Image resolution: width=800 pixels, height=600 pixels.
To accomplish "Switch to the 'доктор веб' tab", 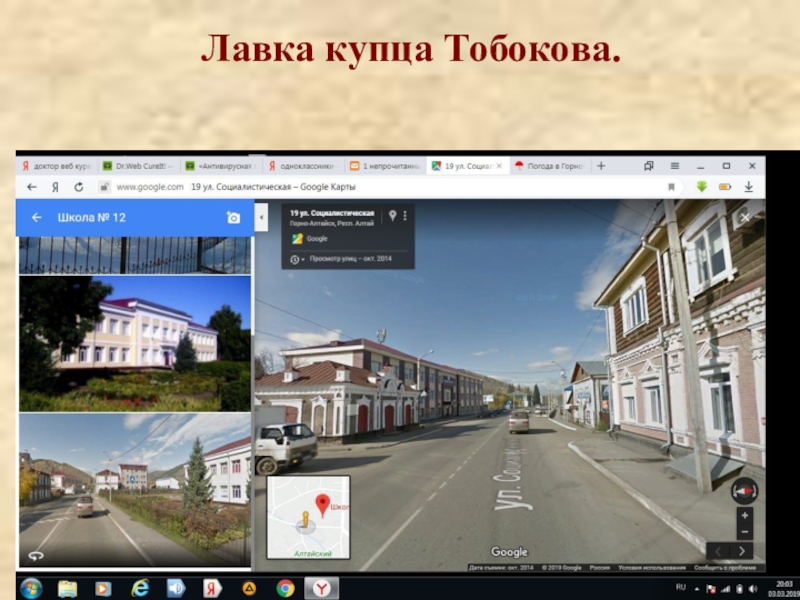I will click(x=56, y=166).
